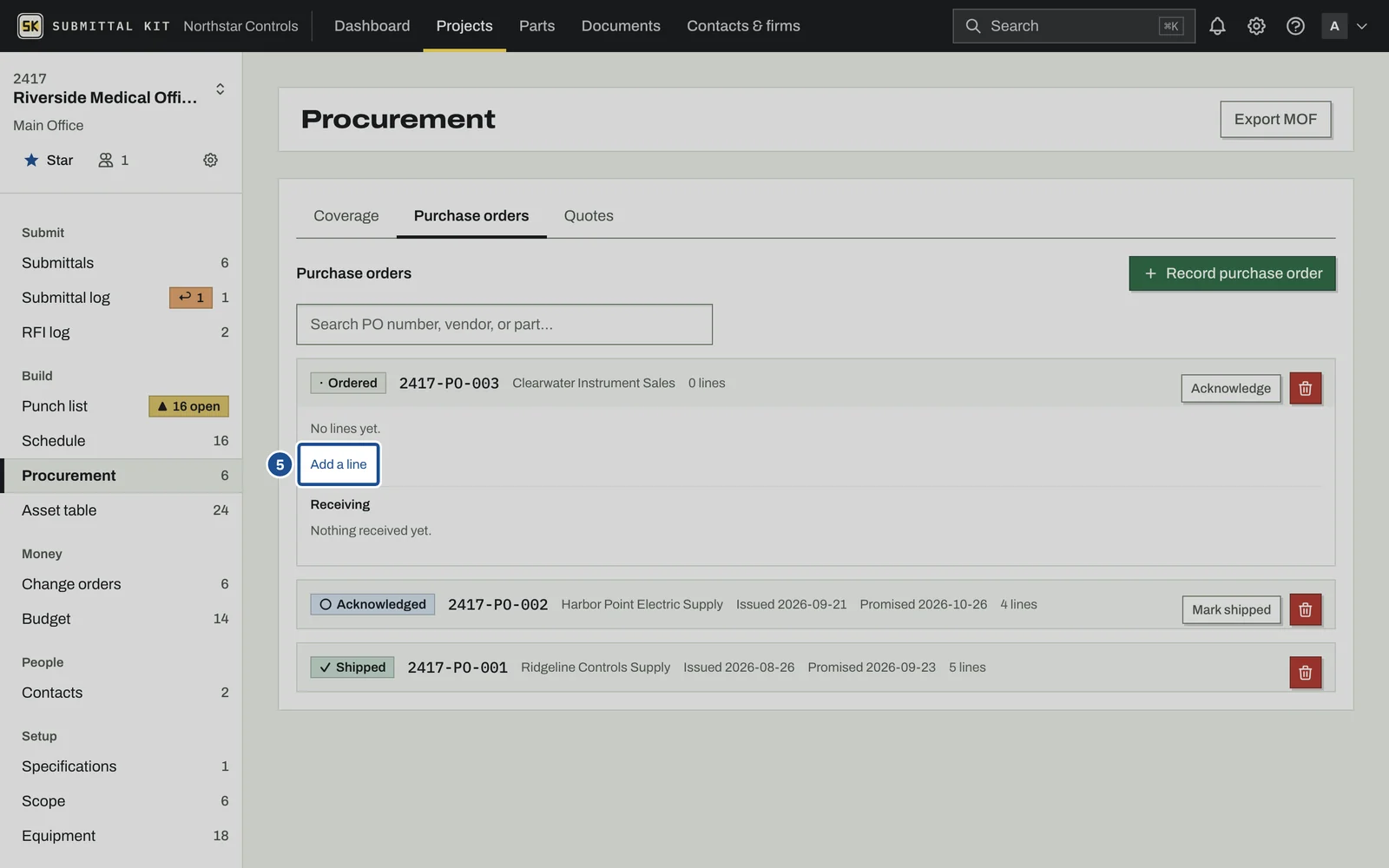Star the Riverside Medical project
The image size is (1389, 868).
49,160
